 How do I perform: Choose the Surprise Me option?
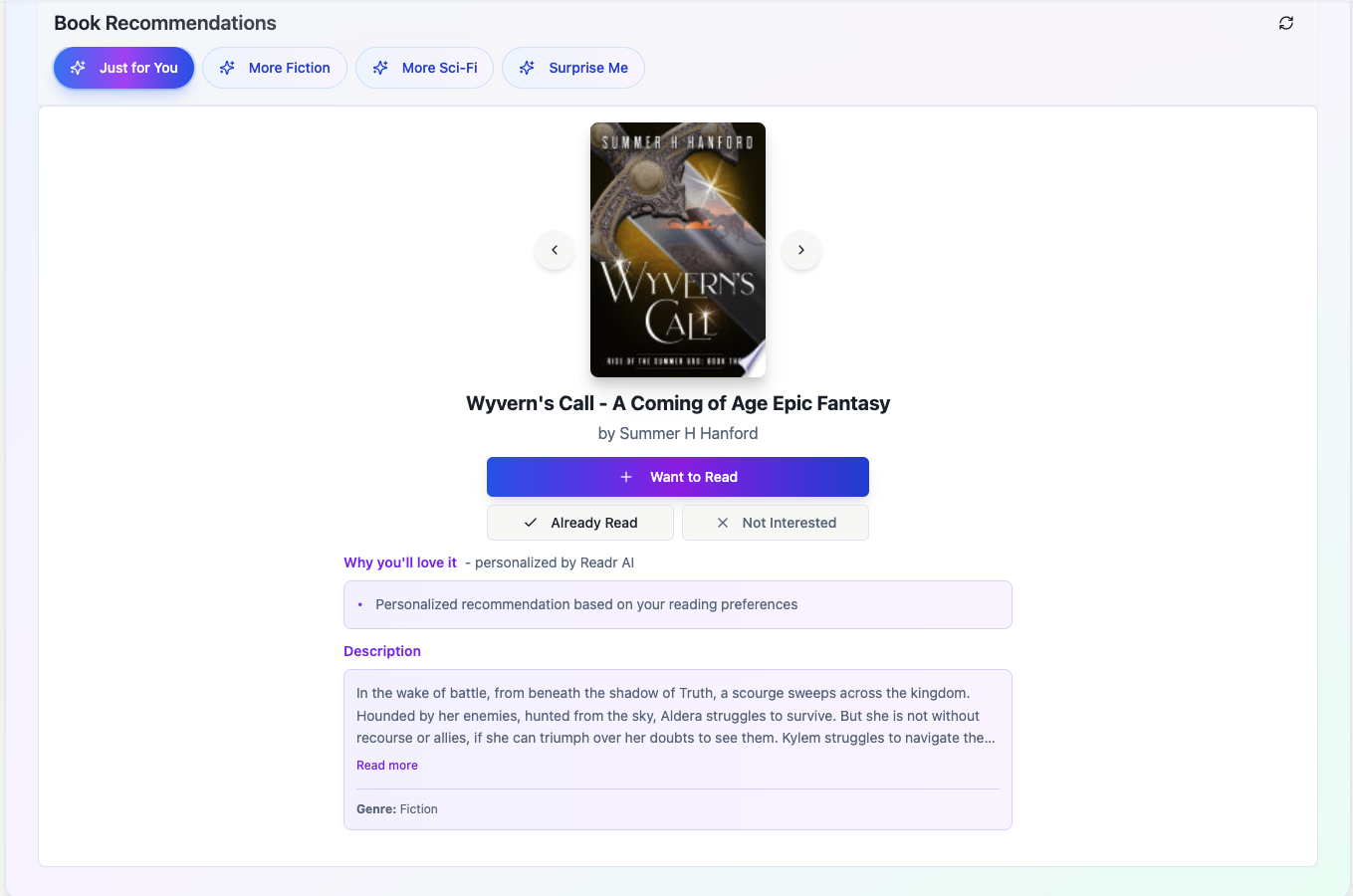click(573, 68)
